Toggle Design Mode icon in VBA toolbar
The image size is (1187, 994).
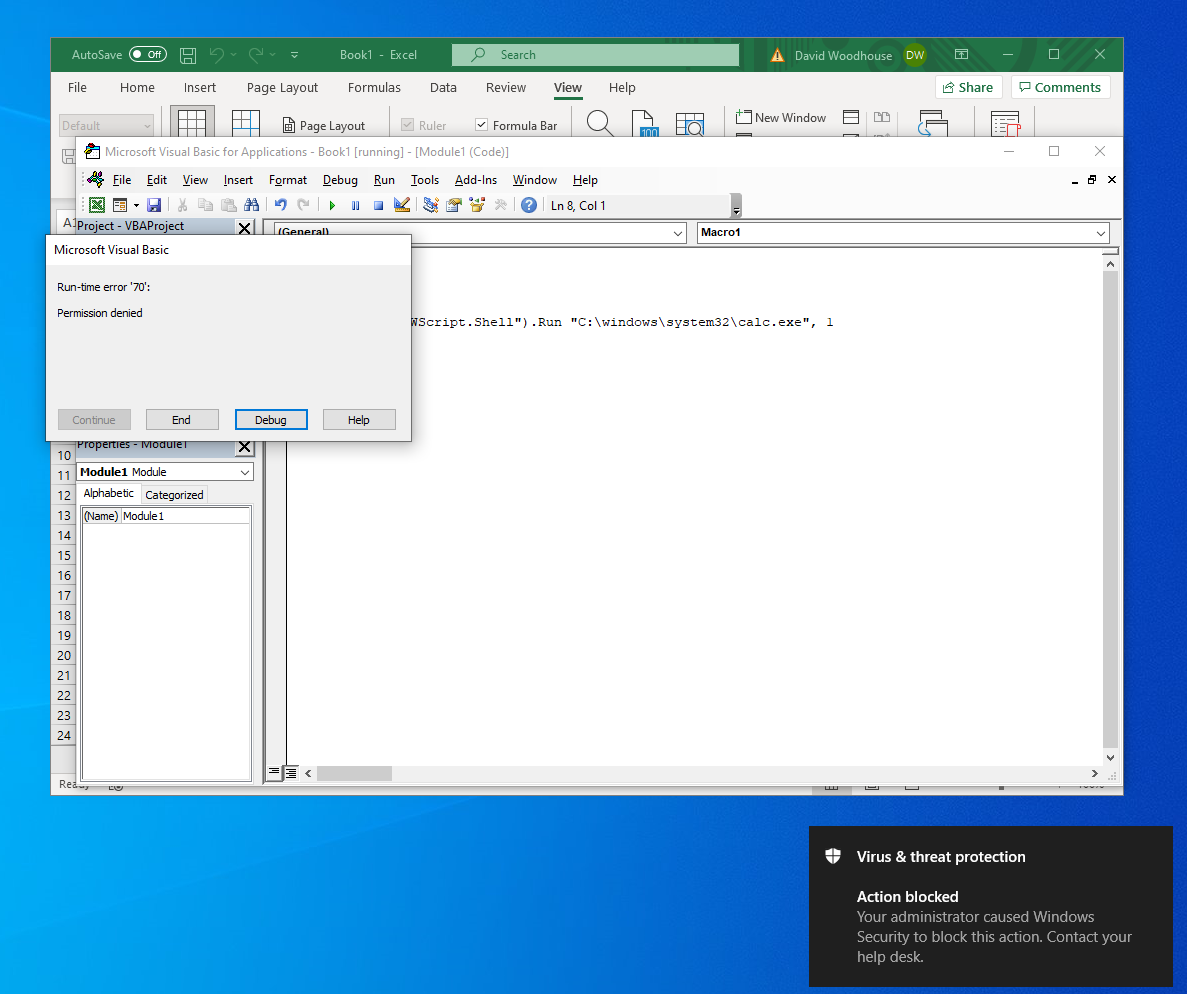click(402, 205)
